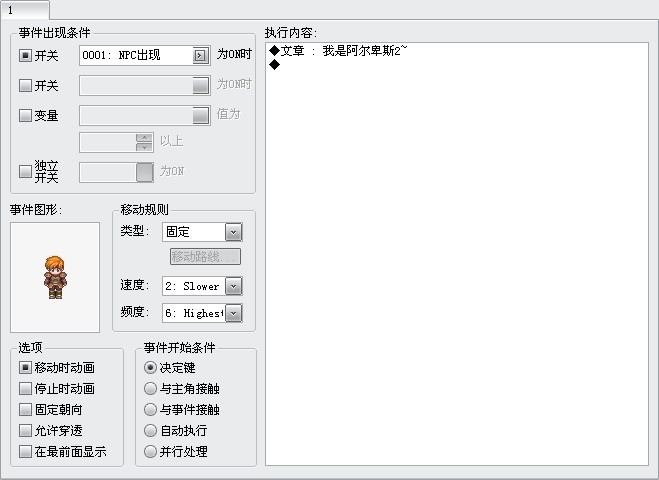Select the 自动执行 trigger option
This screenshot has height=480, width=659.
pos(150,430)
